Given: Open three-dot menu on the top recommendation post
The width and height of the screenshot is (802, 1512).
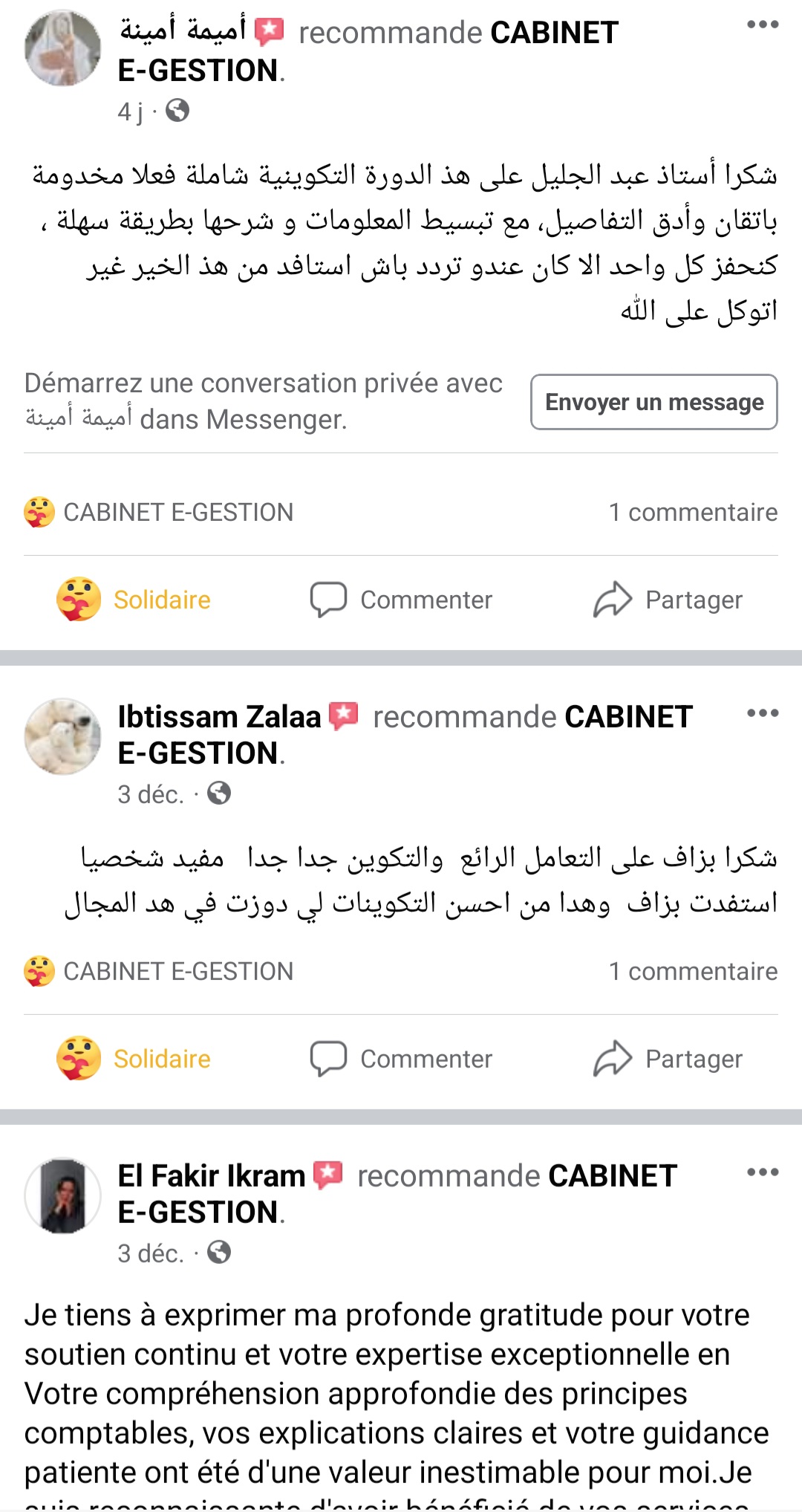Looking at the screenshot, I should 763,25.
